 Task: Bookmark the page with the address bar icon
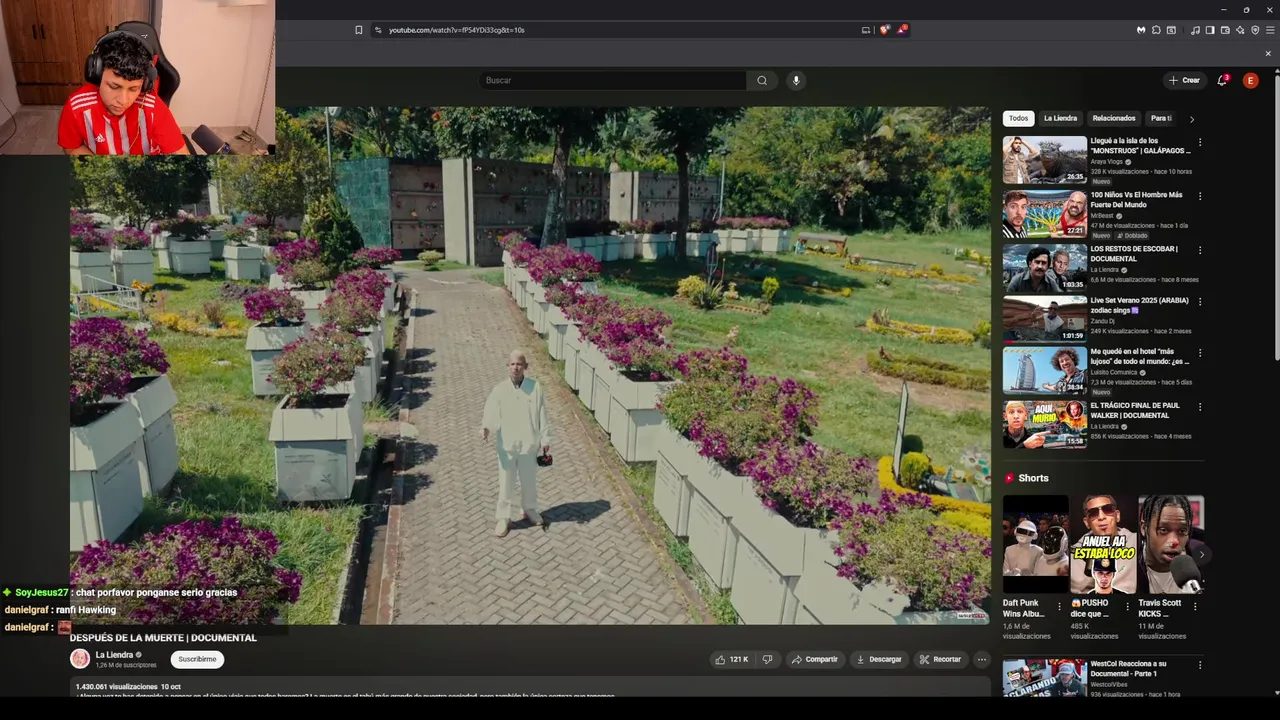click(x=359, y=30)
